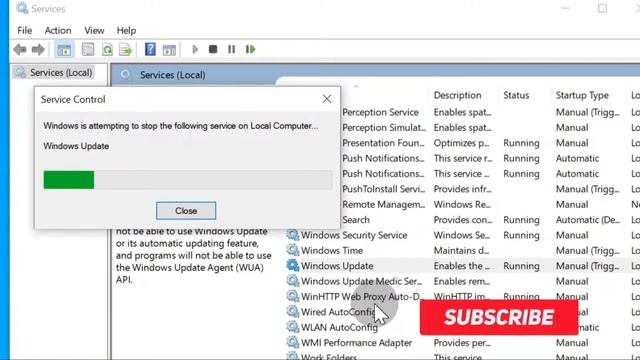Screen dimensions: 640x360
Task: Click gear icon of Windows Security Service row
Action: coord(293,235)
